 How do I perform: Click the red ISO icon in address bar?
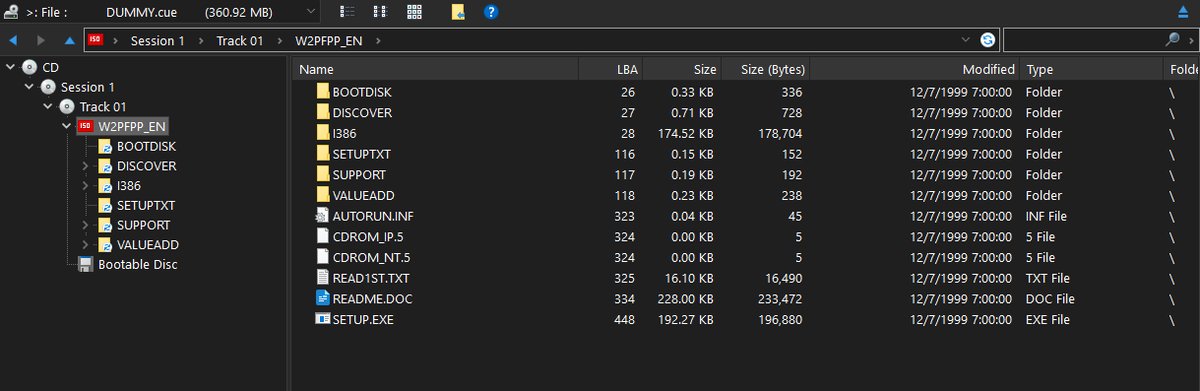pos(96,40)
